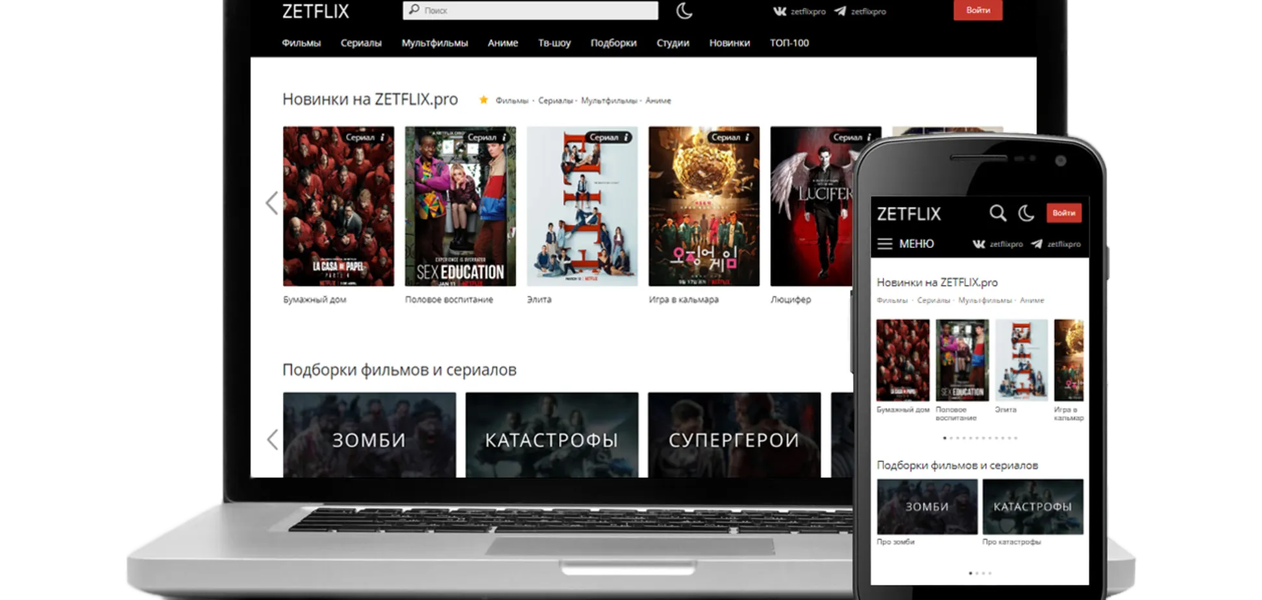Open Telegram zetflixpro link on laptop
Image resolution: width=1262 pixels, height=600 pixels.
(x=860, y=11)
